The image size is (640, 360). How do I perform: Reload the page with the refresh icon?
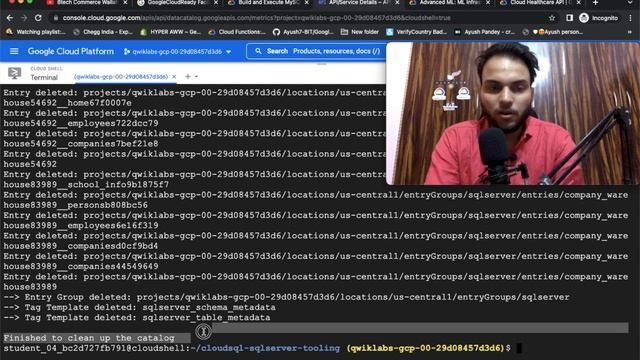38,18
